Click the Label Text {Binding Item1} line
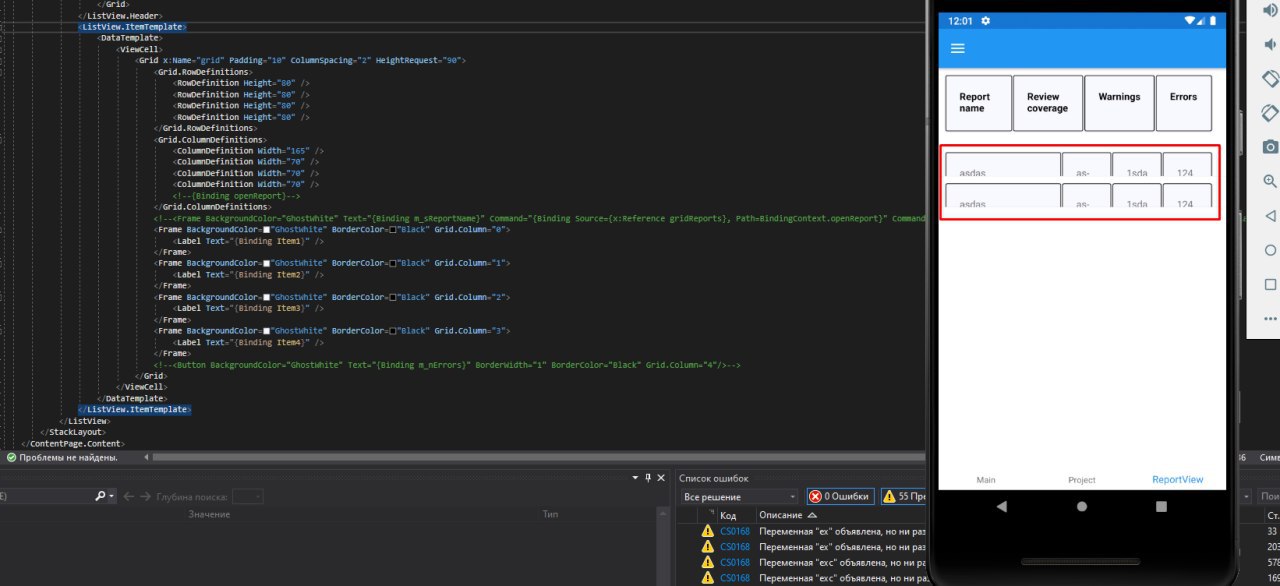The image size is (1280, 586). 249,241
